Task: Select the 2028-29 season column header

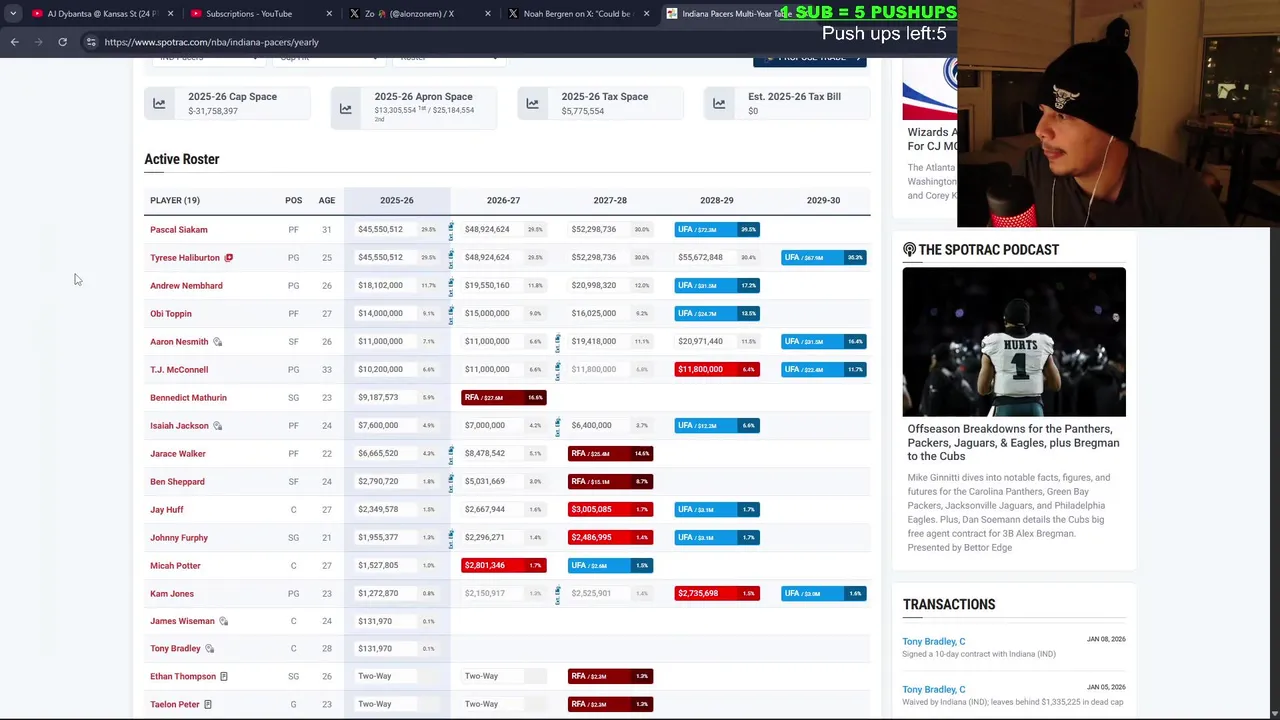Action: pos(716,200)
